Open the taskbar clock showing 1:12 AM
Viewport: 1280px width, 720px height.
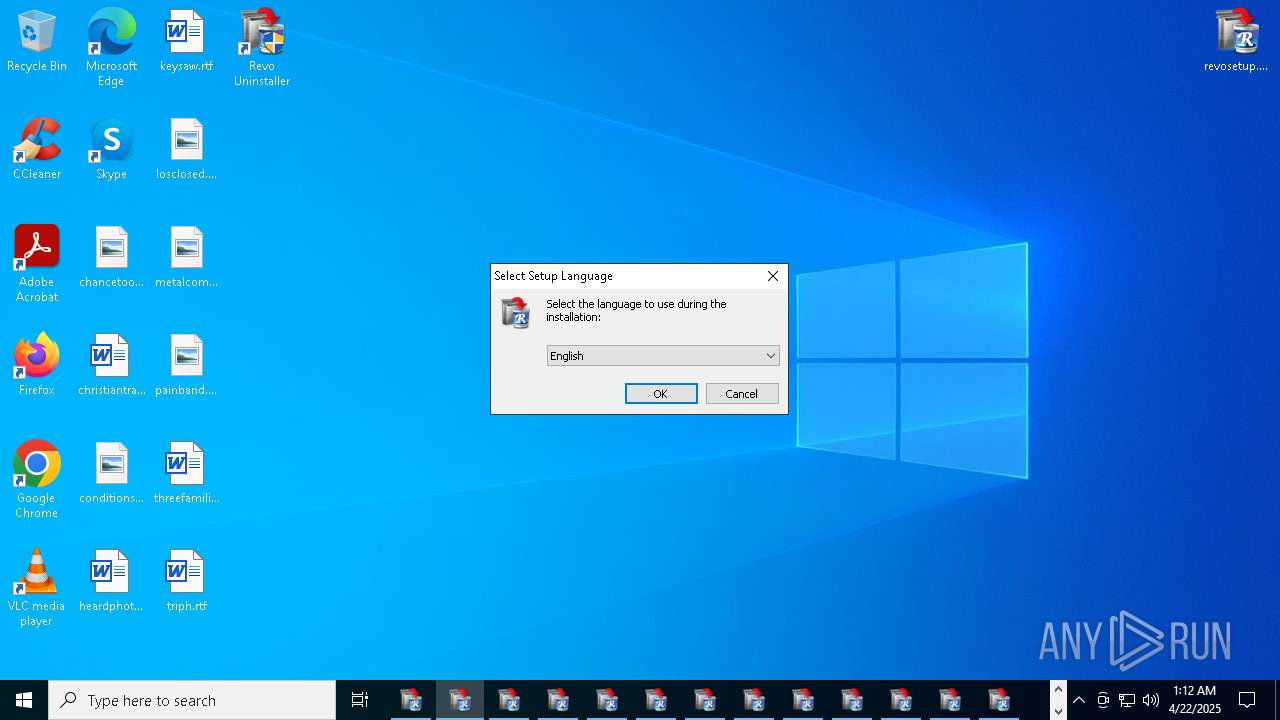click(1195, 700)
